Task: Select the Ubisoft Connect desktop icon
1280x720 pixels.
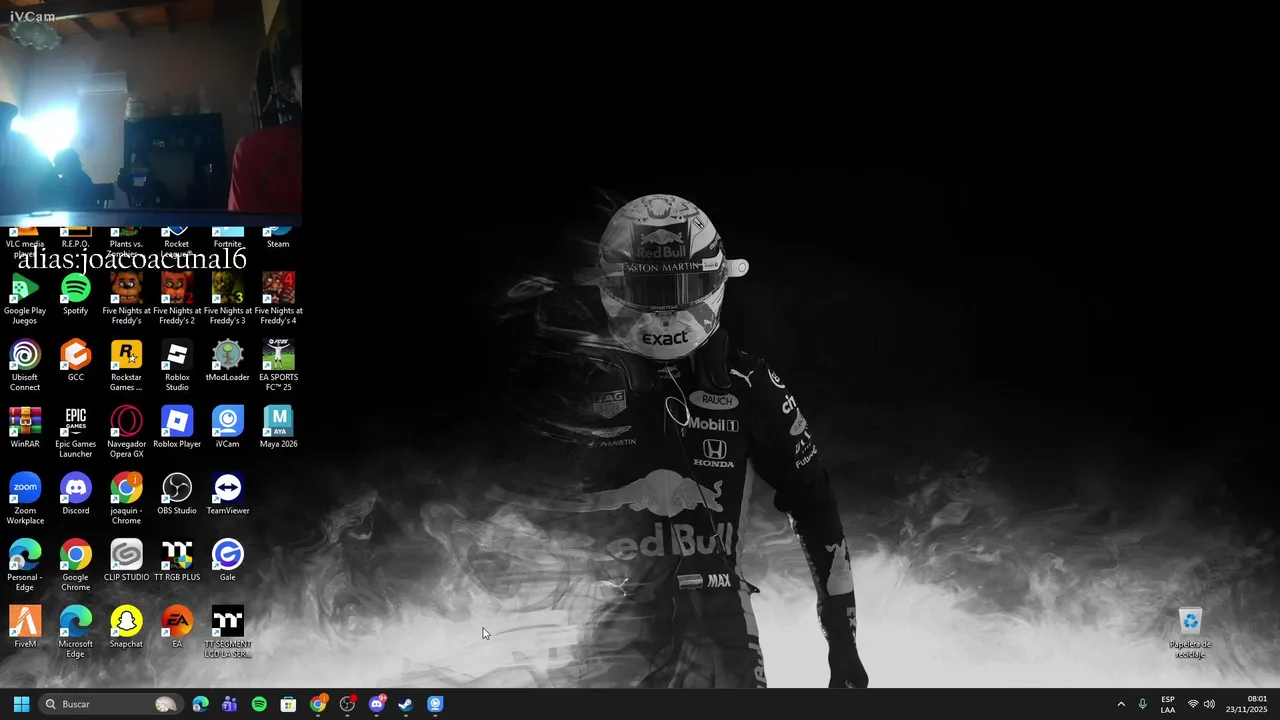Action: pos(25,366)
